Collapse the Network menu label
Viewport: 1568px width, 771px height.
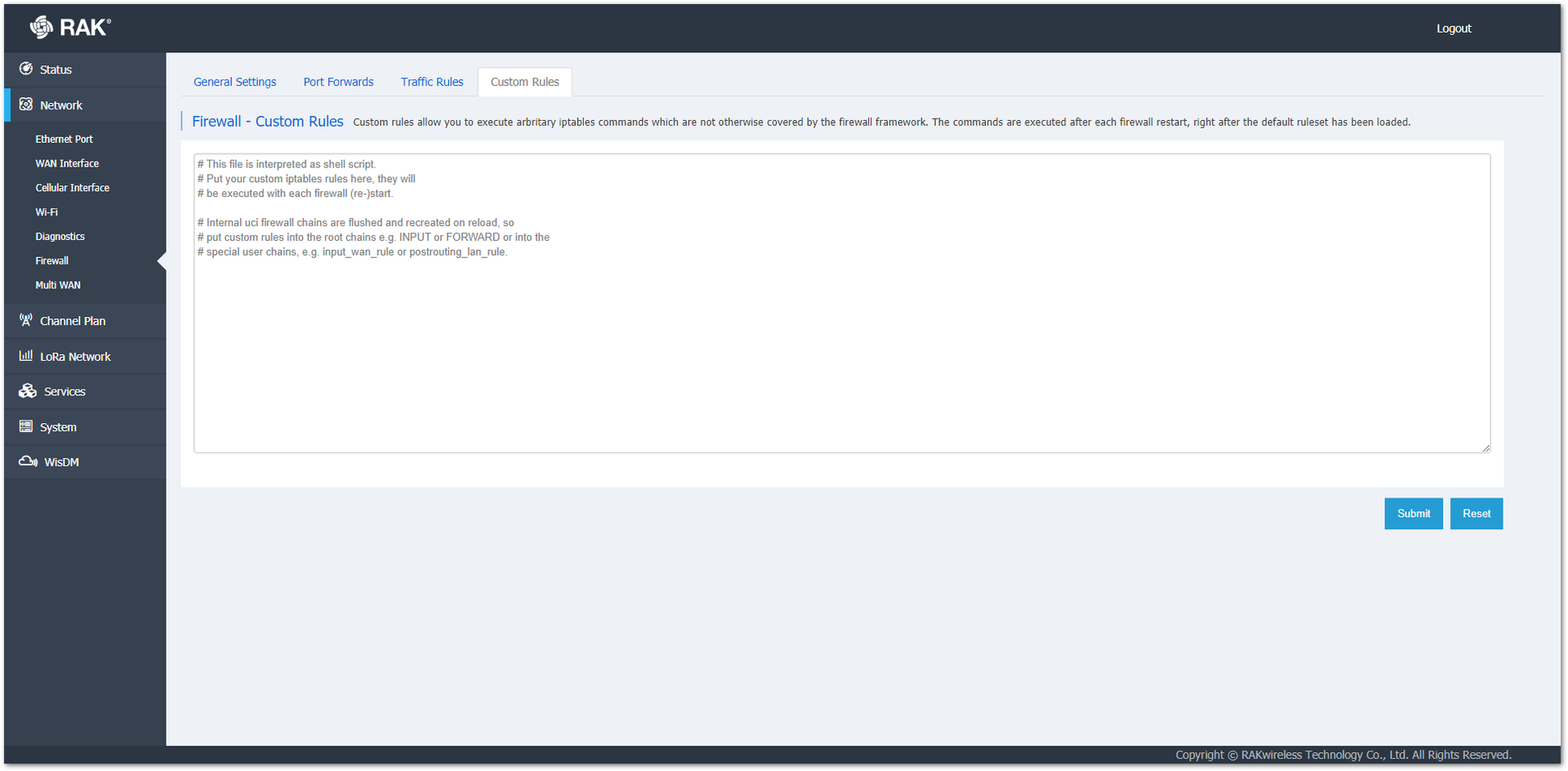61,105
